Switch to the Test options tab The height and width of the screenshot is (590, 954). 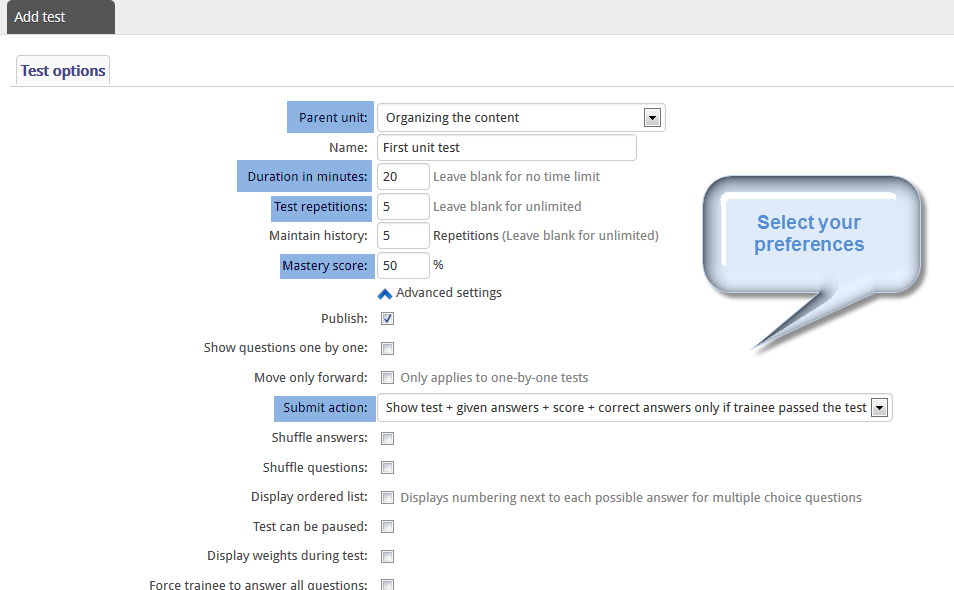pyautogui.click(x=63, y=71)
